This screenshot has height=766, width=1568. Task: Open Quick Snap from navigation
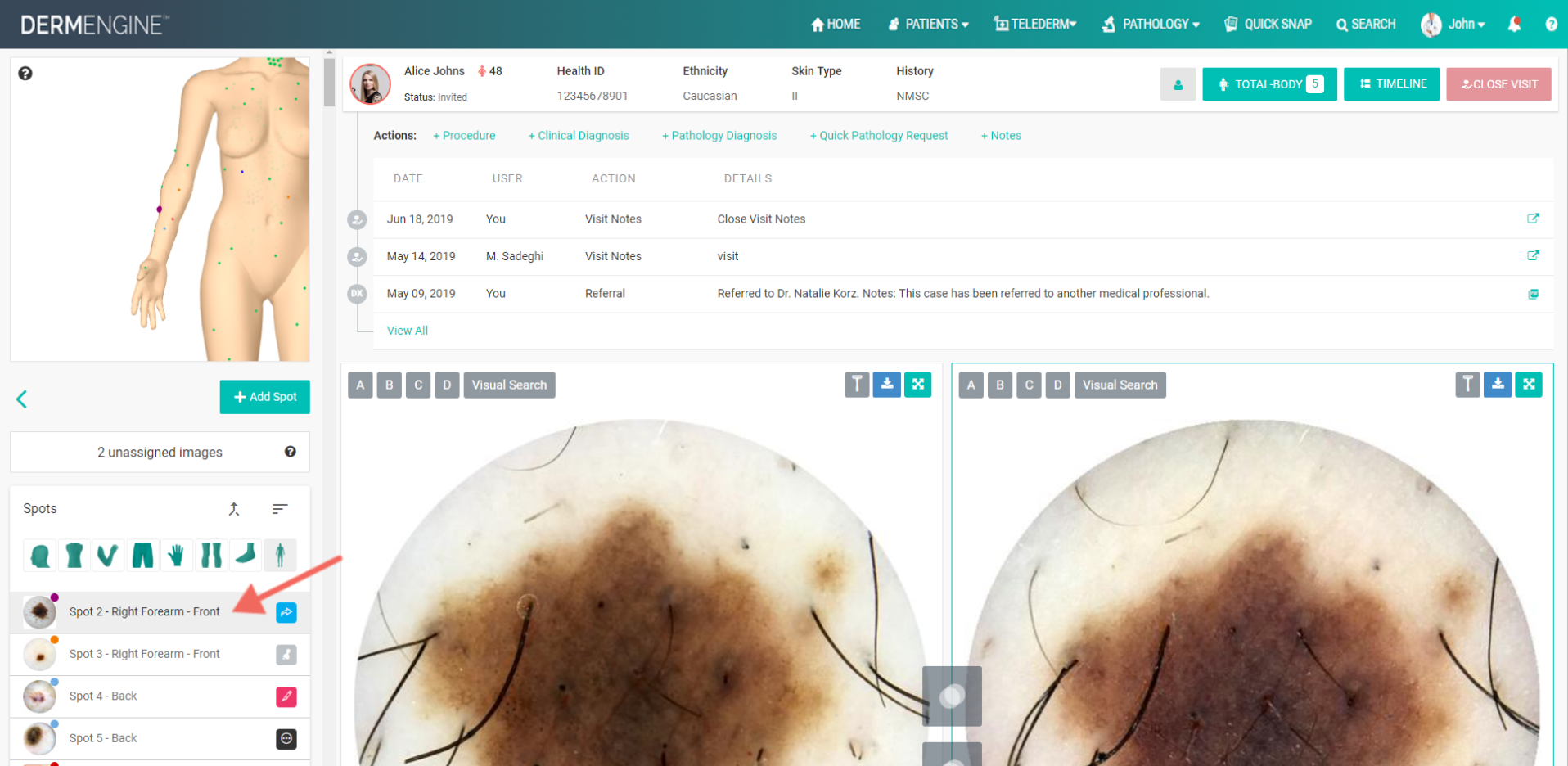point(1268,25)
